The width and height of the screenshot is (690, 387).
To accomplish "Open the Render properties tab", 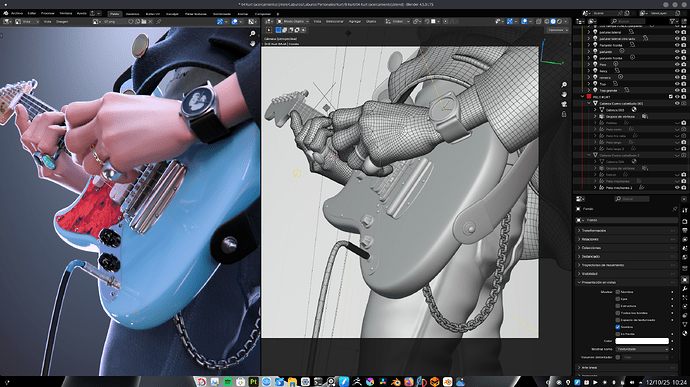I will point(685,221).
